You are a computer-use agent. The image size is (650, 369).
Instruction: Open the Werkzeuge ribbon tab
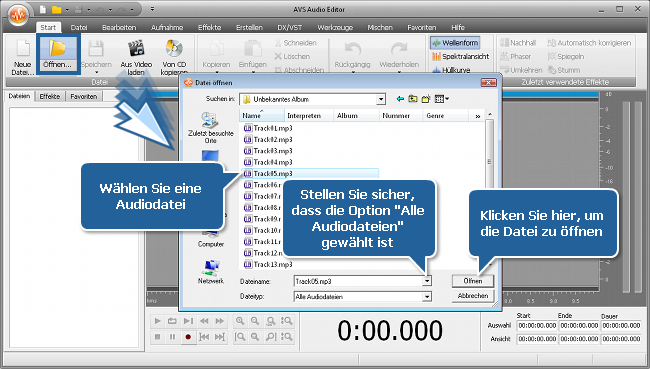[335, 27]
